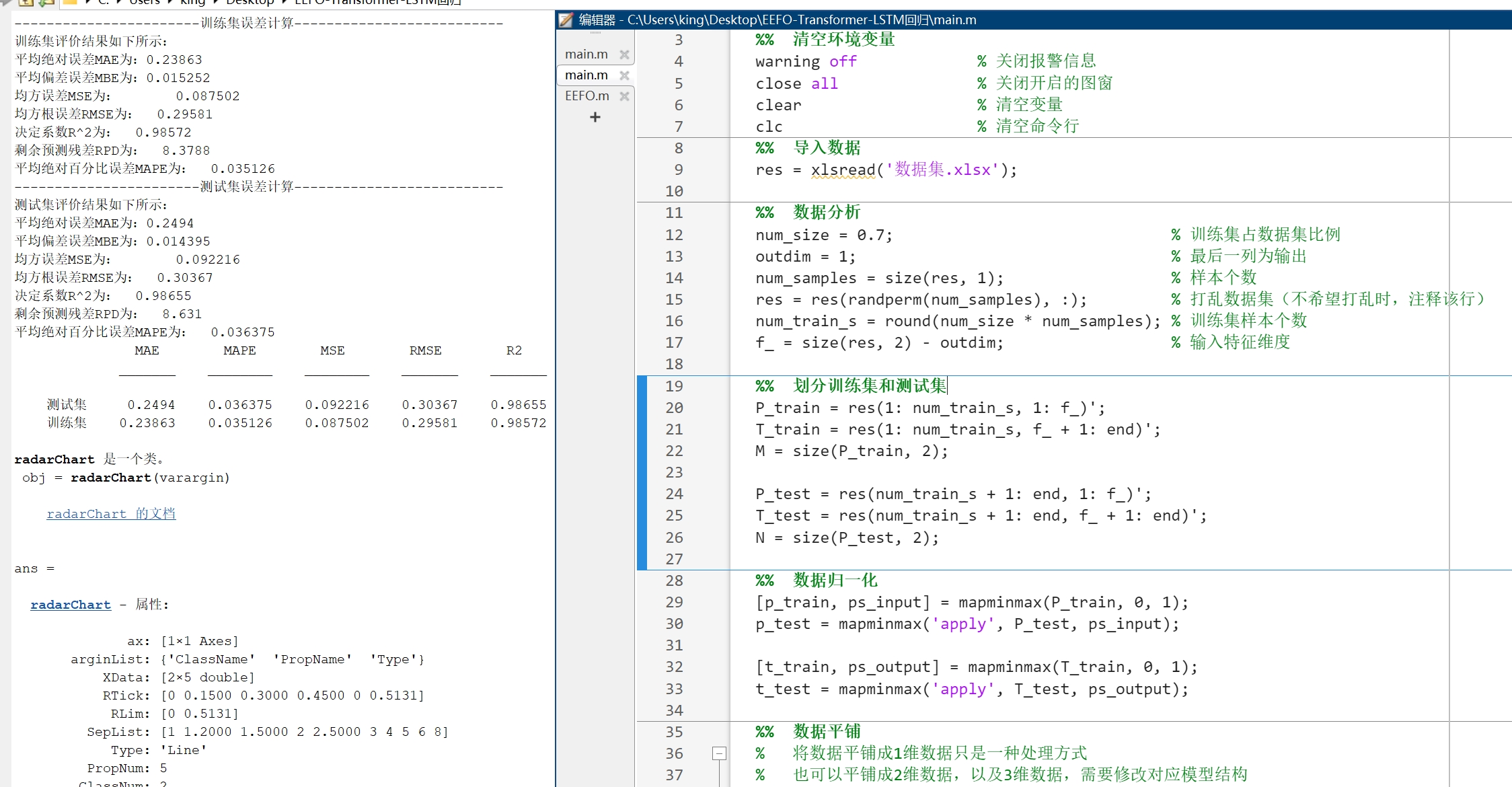This screenshot has width=1512, height=787.
Task: Click the 'warning off' command line
Action: click(x=806, y=62)
